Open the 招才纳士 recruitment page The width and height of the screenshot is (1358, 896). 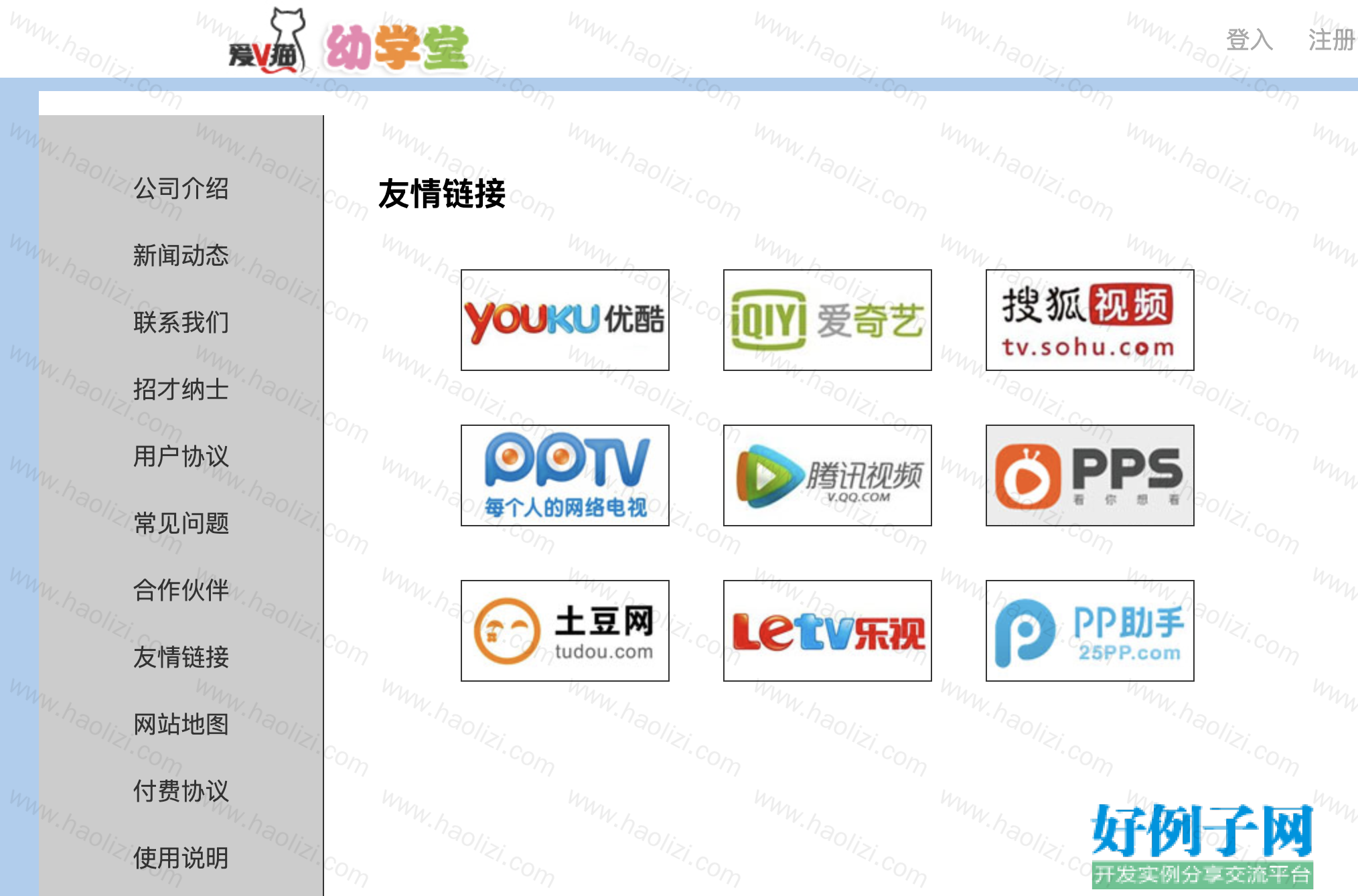181,389
